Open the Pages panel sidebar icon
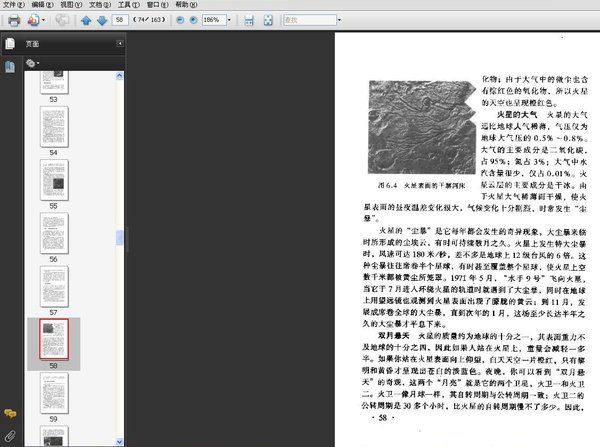This screenshot has height=447, width=600. tap(9, 44)
